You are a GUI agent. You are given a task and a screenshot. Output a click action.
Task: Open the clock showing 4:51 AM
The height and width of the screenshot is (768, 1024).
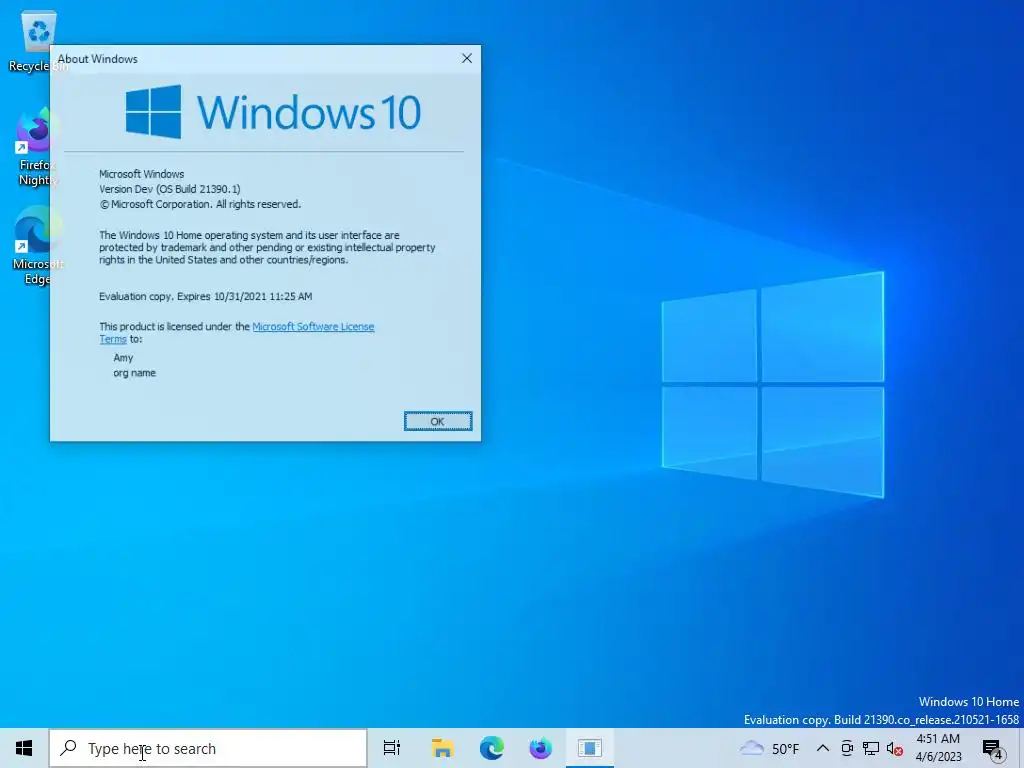938,748
